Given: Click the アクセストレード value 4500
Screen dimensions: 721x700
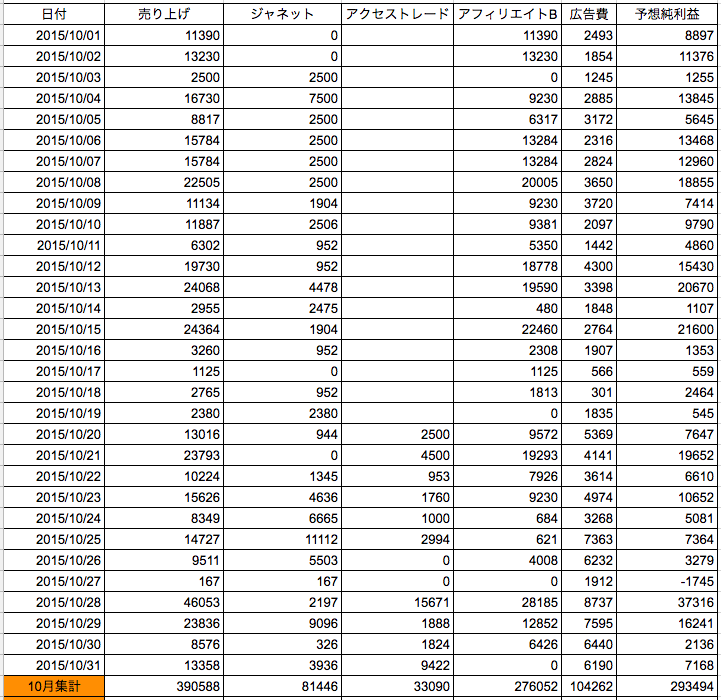Looking at the screenshot, I should tap(397, 455).
